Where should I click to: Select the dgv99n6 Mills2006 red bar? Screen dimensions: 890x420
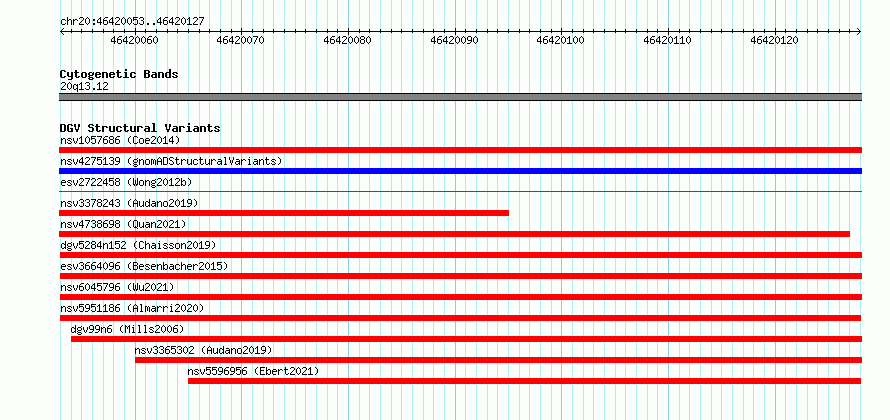466,339
